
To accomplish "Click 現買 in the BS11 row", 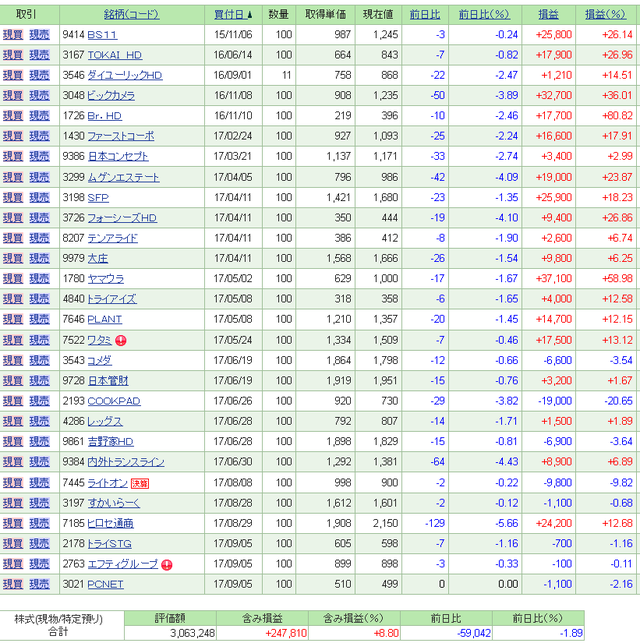I will click(13, 35).
